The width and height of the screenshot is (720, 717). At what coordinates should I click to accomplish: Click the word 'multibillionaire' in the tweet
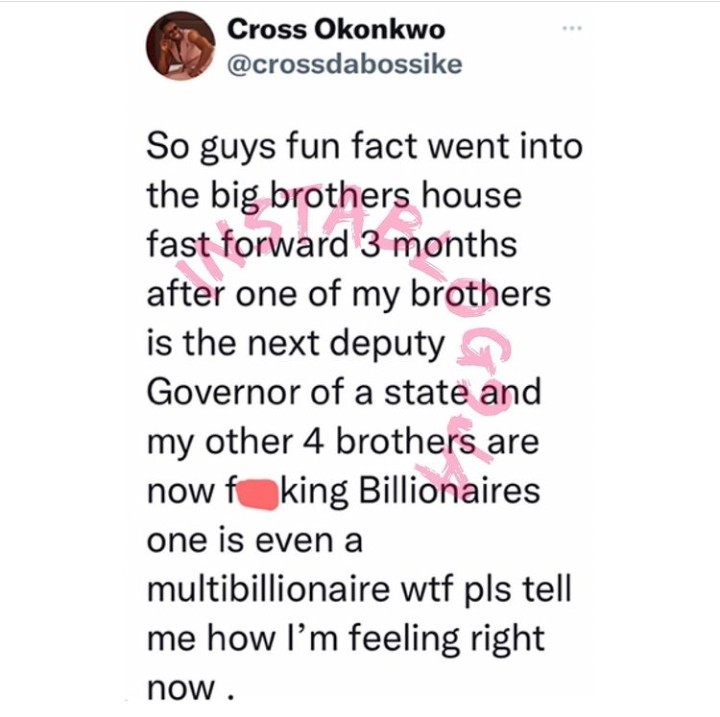click(x=269, y=589)
